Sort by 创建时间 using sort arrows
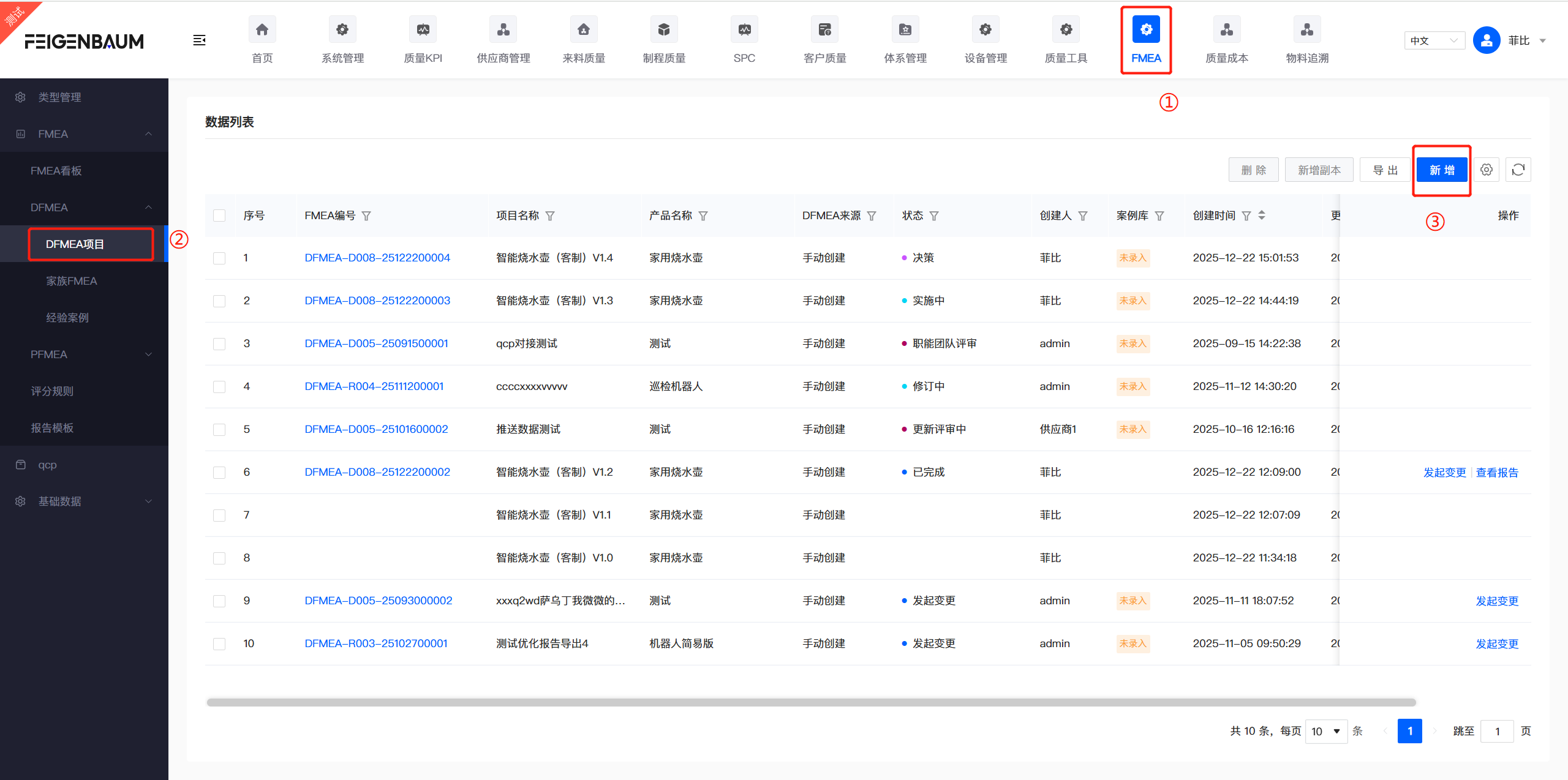The width and height of the screenshot is (1568, 780). coord(1262,216)
